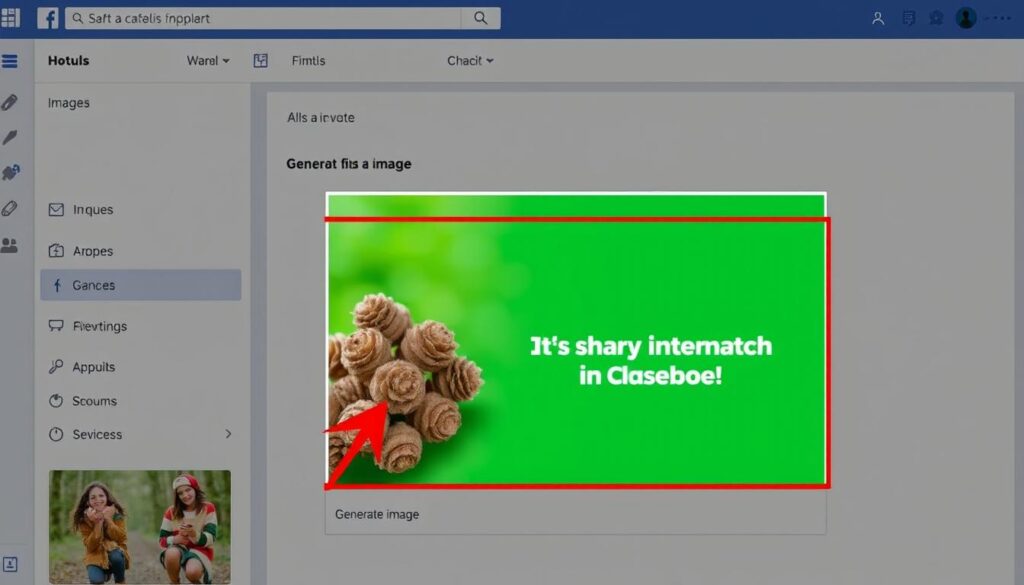Screen dimensions: 1024x585
Task: Open the notifications gear icon in top bar
Action: (x=934, y=17)
